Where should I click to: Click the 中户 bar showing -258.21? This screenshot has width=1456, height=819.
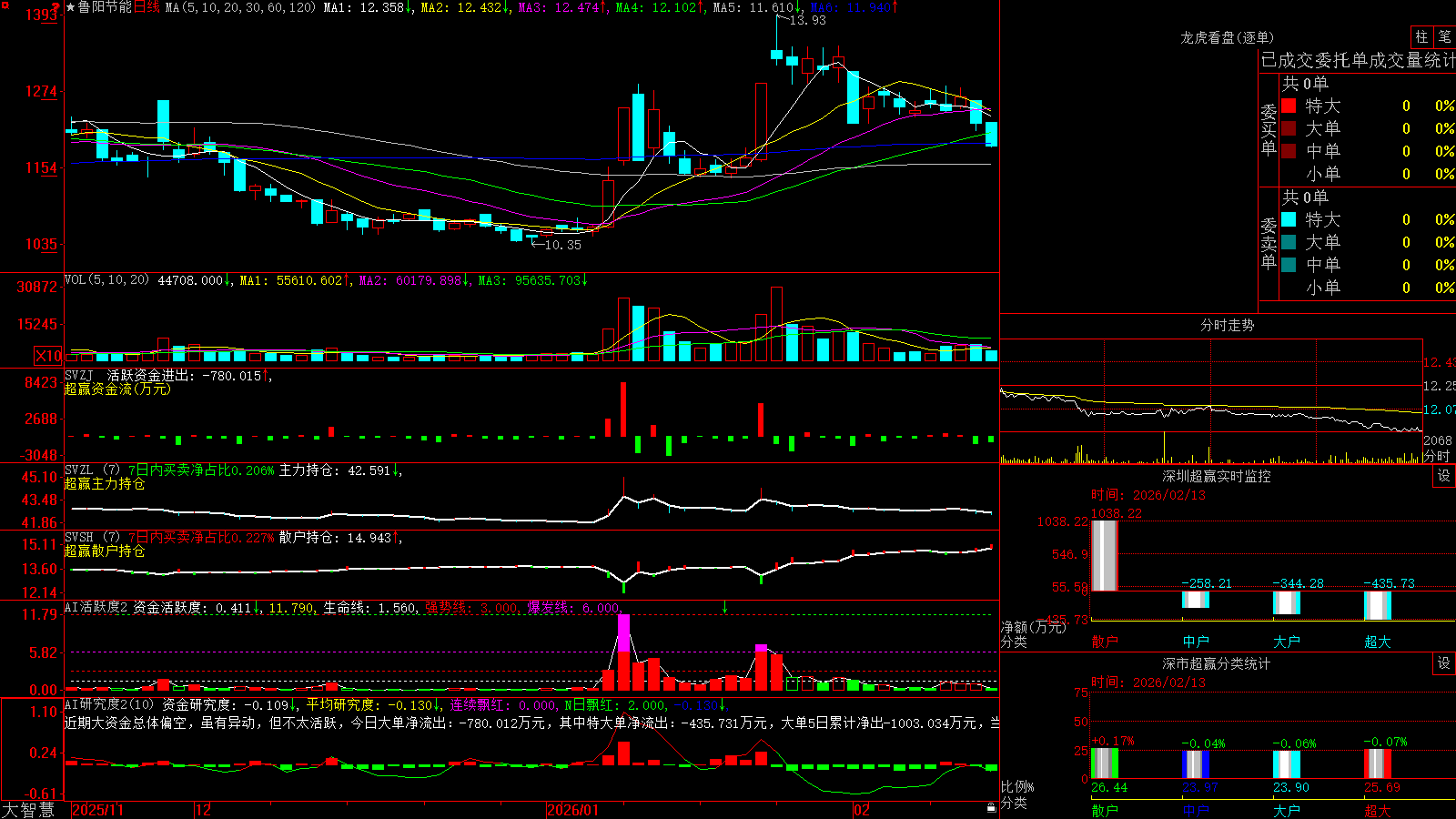(x=1196, y=600)
